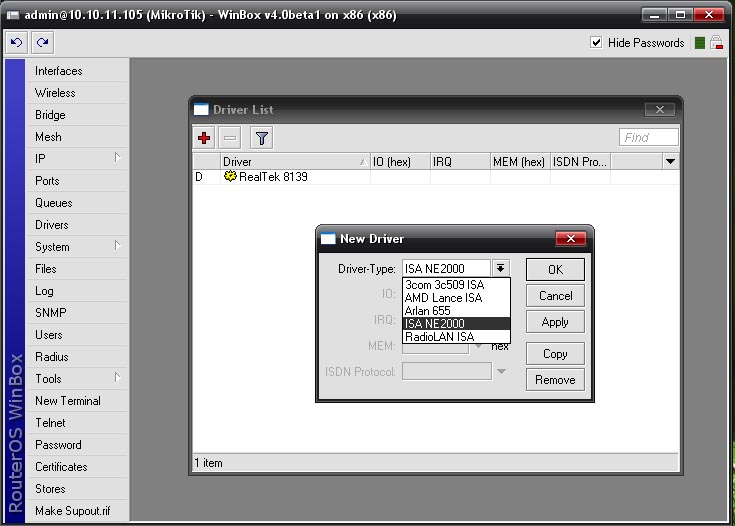This screenshot has height=526, width=735.
Task: Open the Password menu item
Action: pos(77,445)
